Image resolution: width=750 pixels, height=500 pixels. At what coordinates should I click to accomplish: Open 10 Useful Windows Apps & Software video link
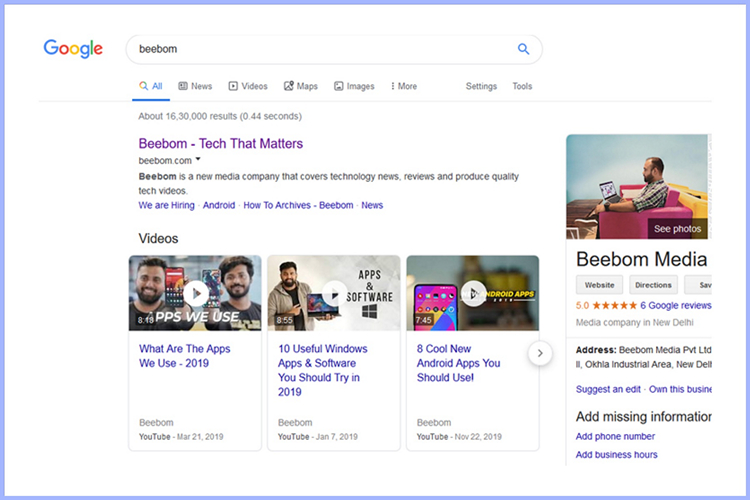[323, 370]
